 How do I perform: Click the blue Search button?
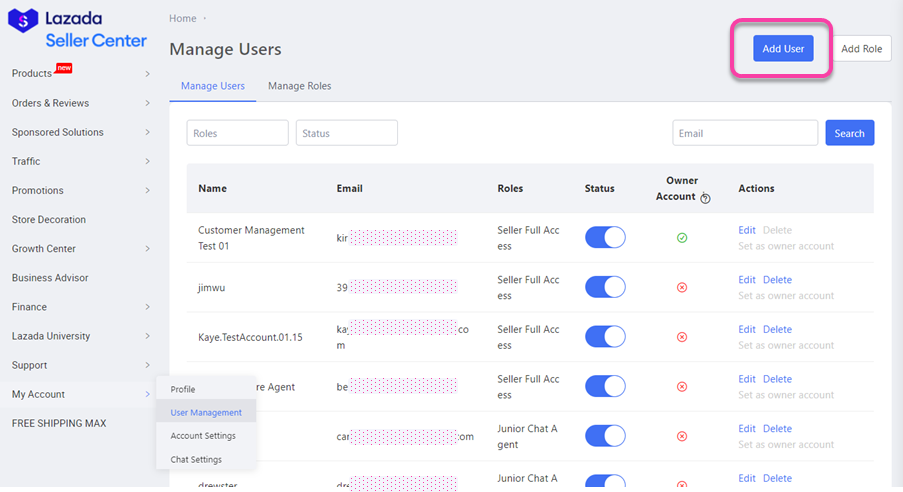[x=849, y=133]
